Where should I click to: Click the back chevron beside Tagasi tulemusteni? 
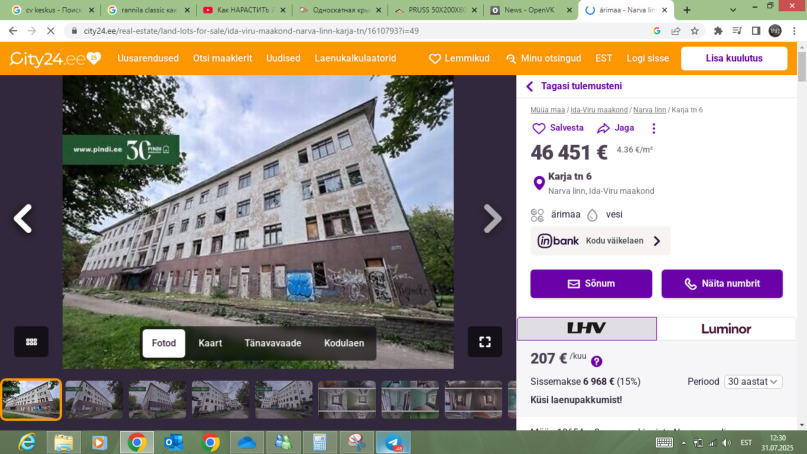(x=530, y=86)
